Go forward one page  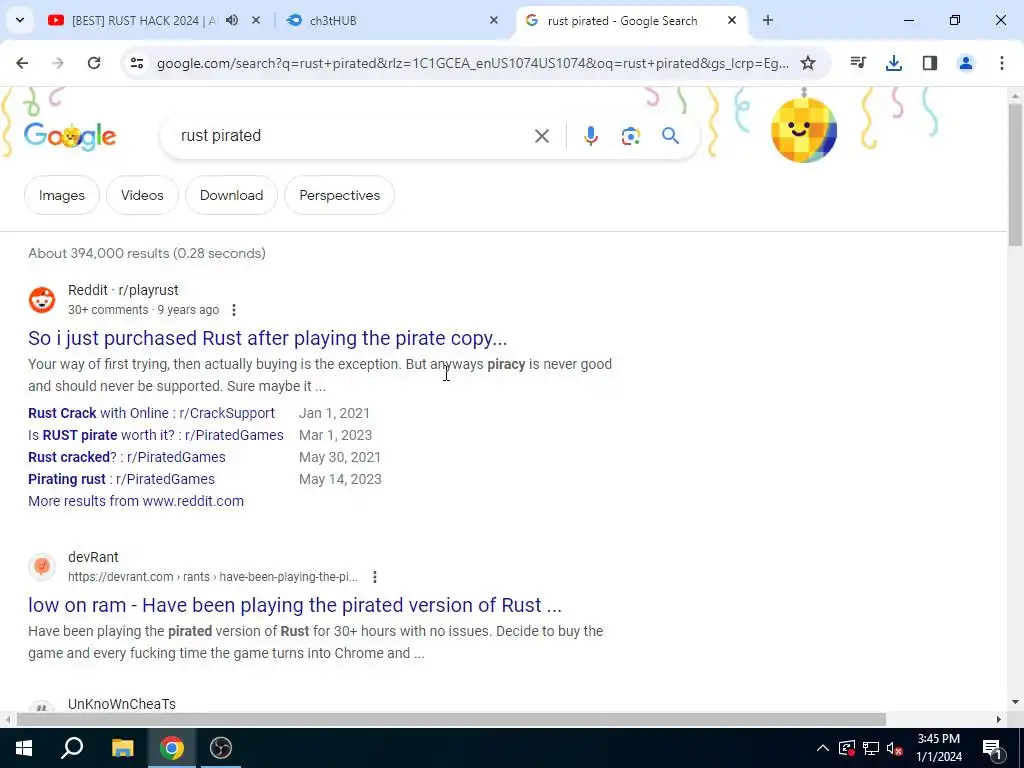tap(58, 63)
